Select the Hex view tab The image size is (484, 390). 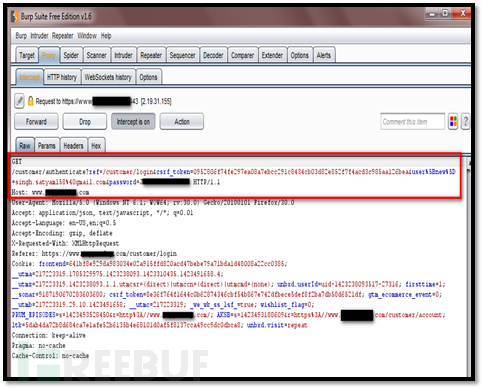point(96,146)
